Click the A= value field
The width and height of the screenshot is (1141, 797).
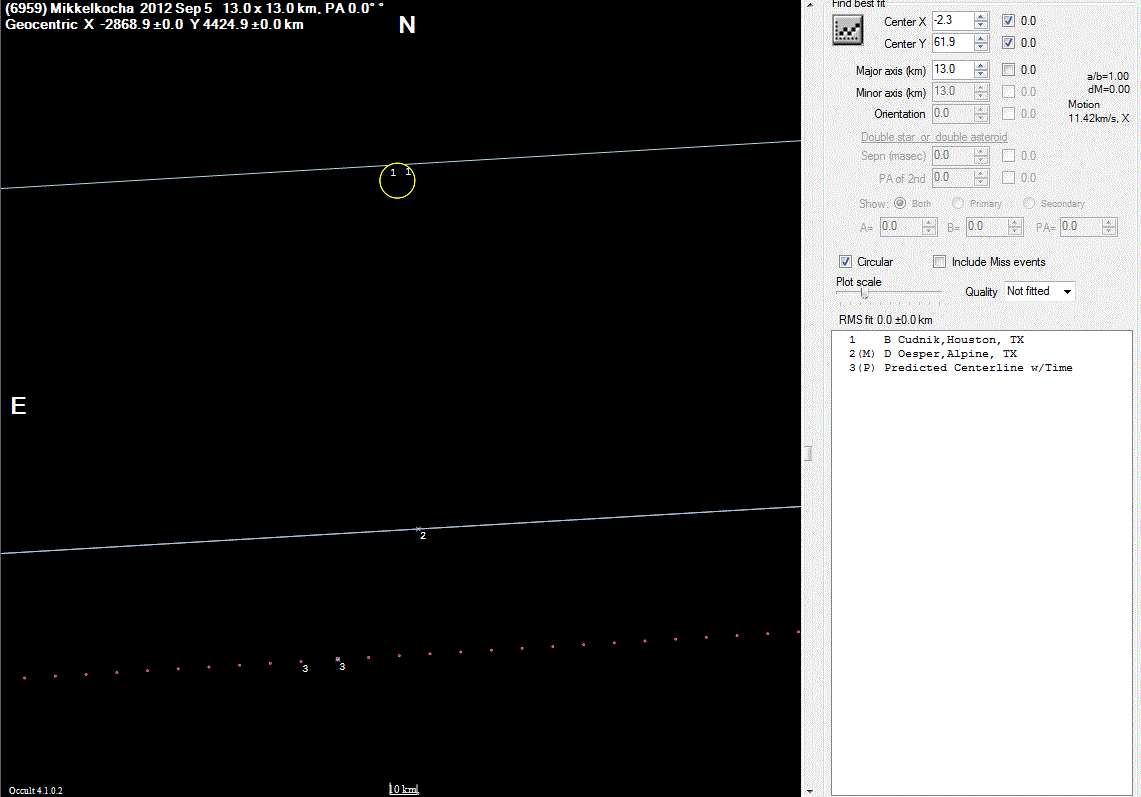(x=901, y=226)
